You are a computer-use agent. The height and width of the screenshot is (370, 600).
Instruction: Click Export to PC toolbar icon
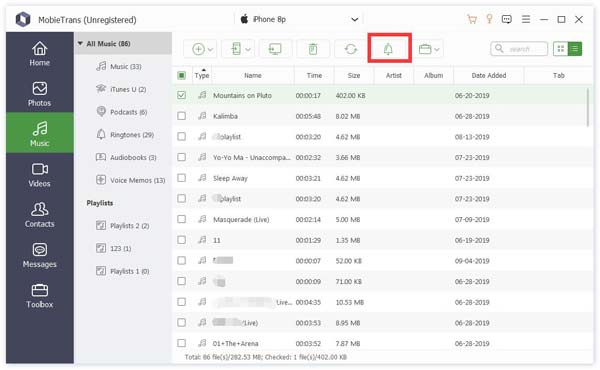coord(275,49)
